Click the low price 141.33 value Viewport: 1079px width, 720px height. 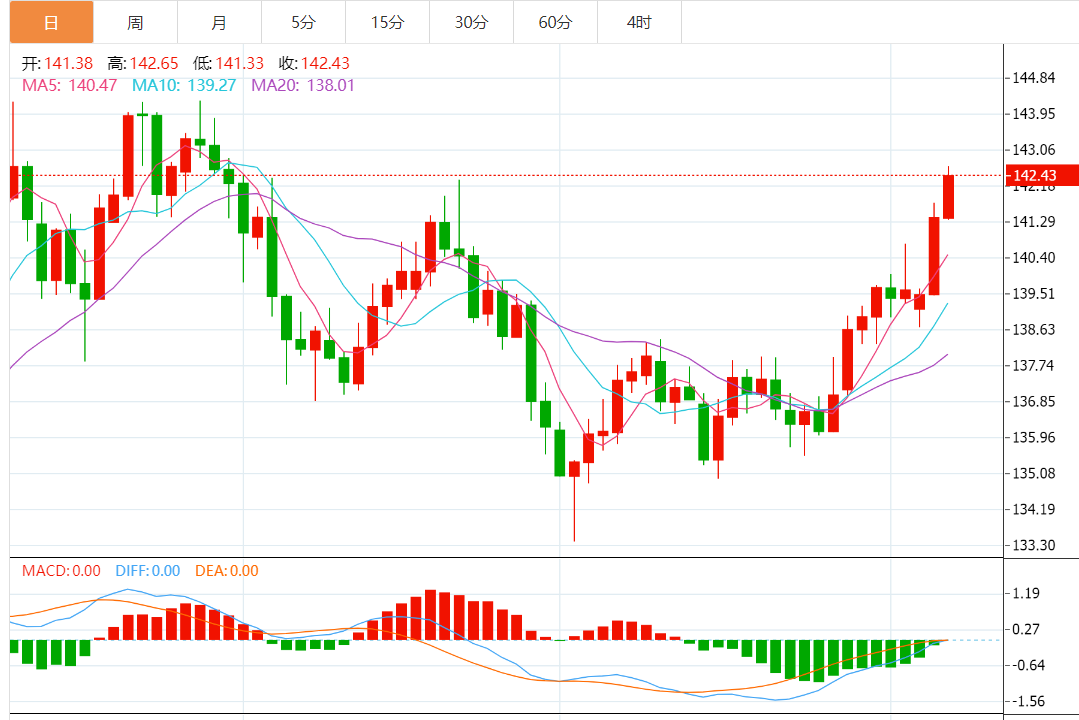tap(239, 63)
